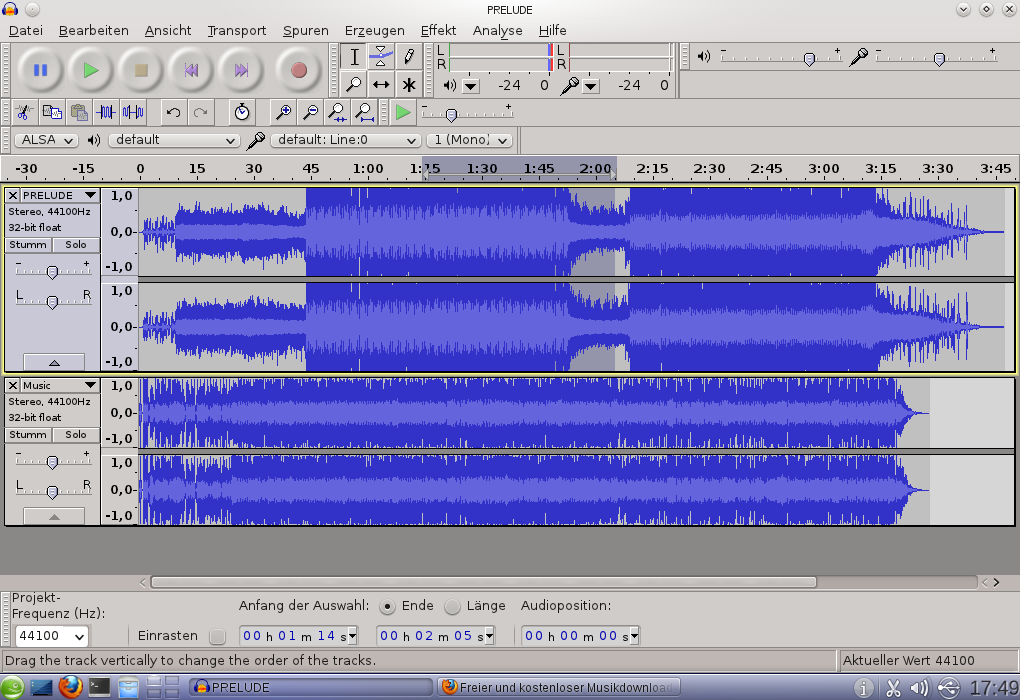
Task: Open the default playback device dropdown
Action: coord(174,140)
